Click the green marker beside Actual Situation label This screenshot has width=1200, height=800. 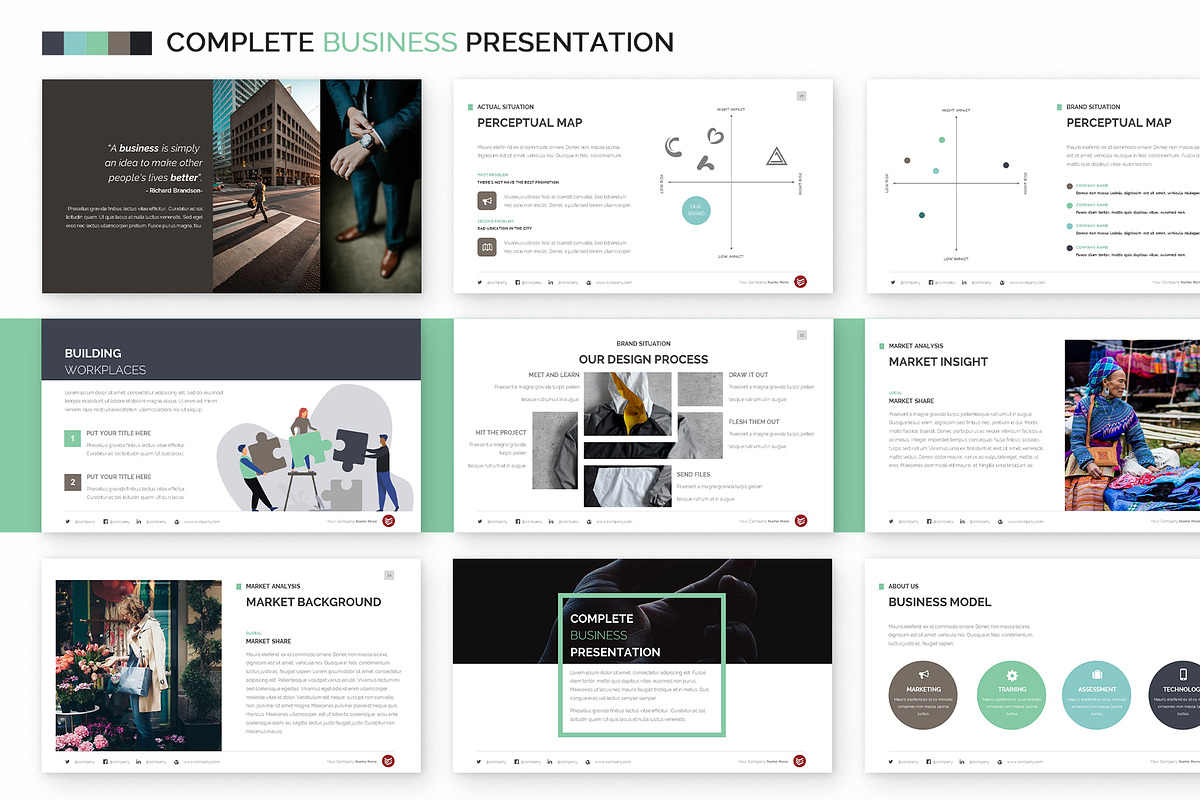point(470,107)
